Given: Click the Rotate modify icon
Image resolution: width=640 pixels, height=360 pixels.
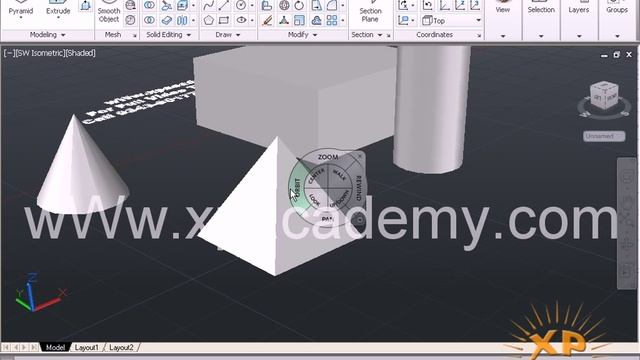Looking at the screenshot, I should [x=299, y=5].
